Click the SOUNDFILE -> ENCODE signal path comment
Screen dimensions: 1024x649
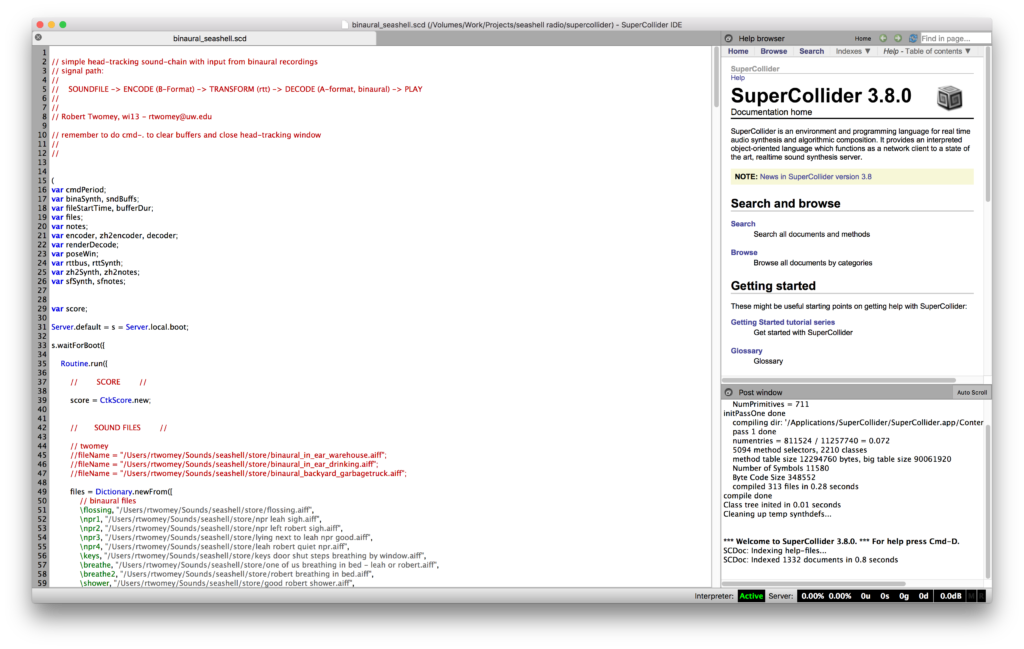[237, 89]
